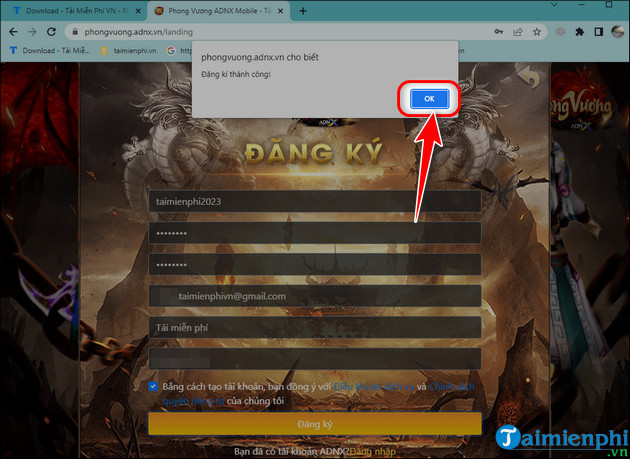Open the Chrome profile avatar

click(x=618, y=32)
